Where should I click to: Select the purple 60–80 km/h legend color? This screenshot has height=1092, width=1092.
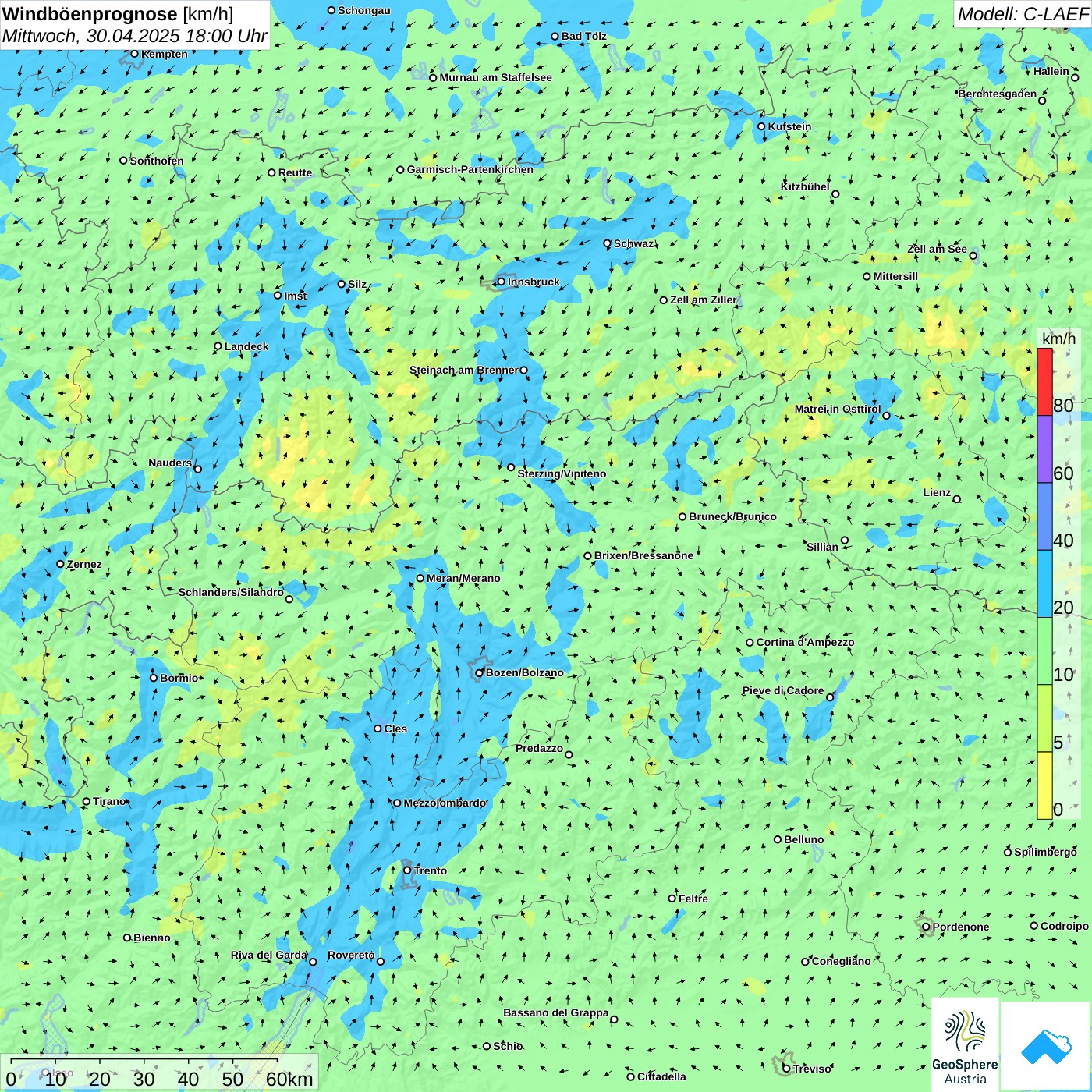tap(1044, 449)
